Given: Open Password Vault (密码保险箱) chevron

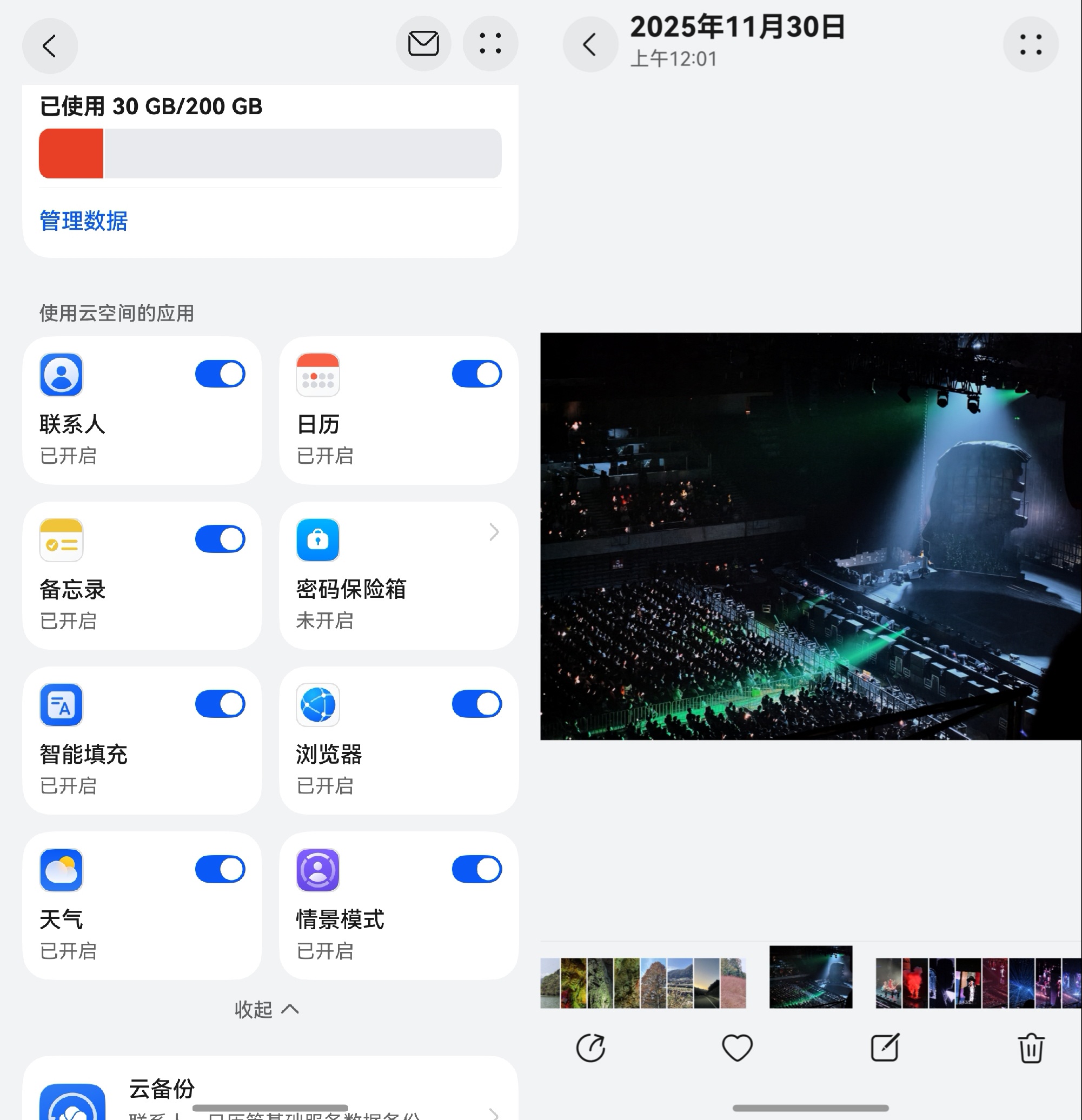Looking at the screenshot, I should (x=494, y=532).
